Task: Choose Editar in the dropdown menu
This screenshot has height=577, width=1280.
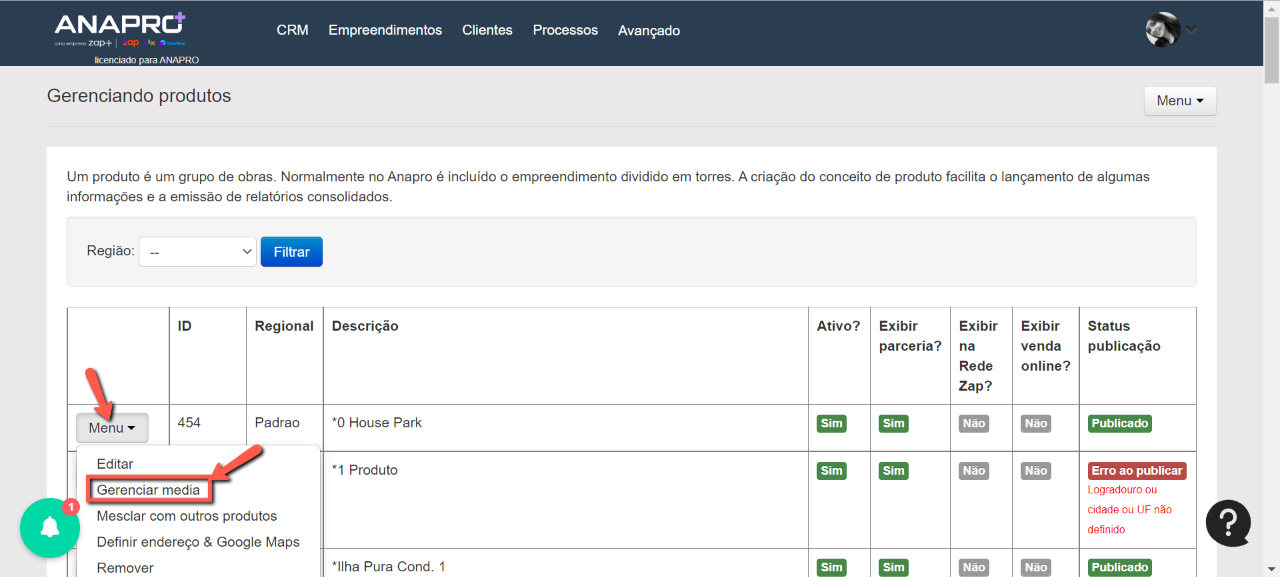Action: (115, 464)
